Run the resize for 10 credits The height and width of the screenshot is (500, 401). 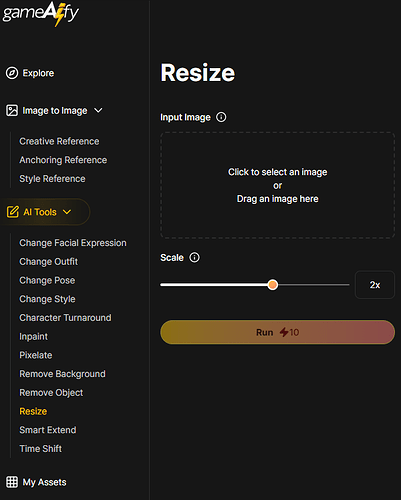[x=277, y=332]
